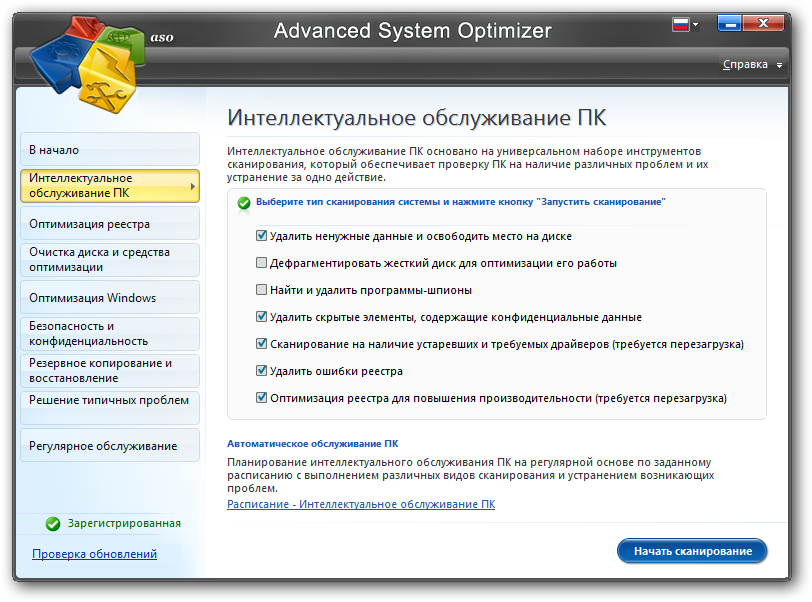Image resolution: width=812 pixels, height=602 pixels.
Task: Click the green checkmark beside scan type heading
Action: click(x=243, y=202)
